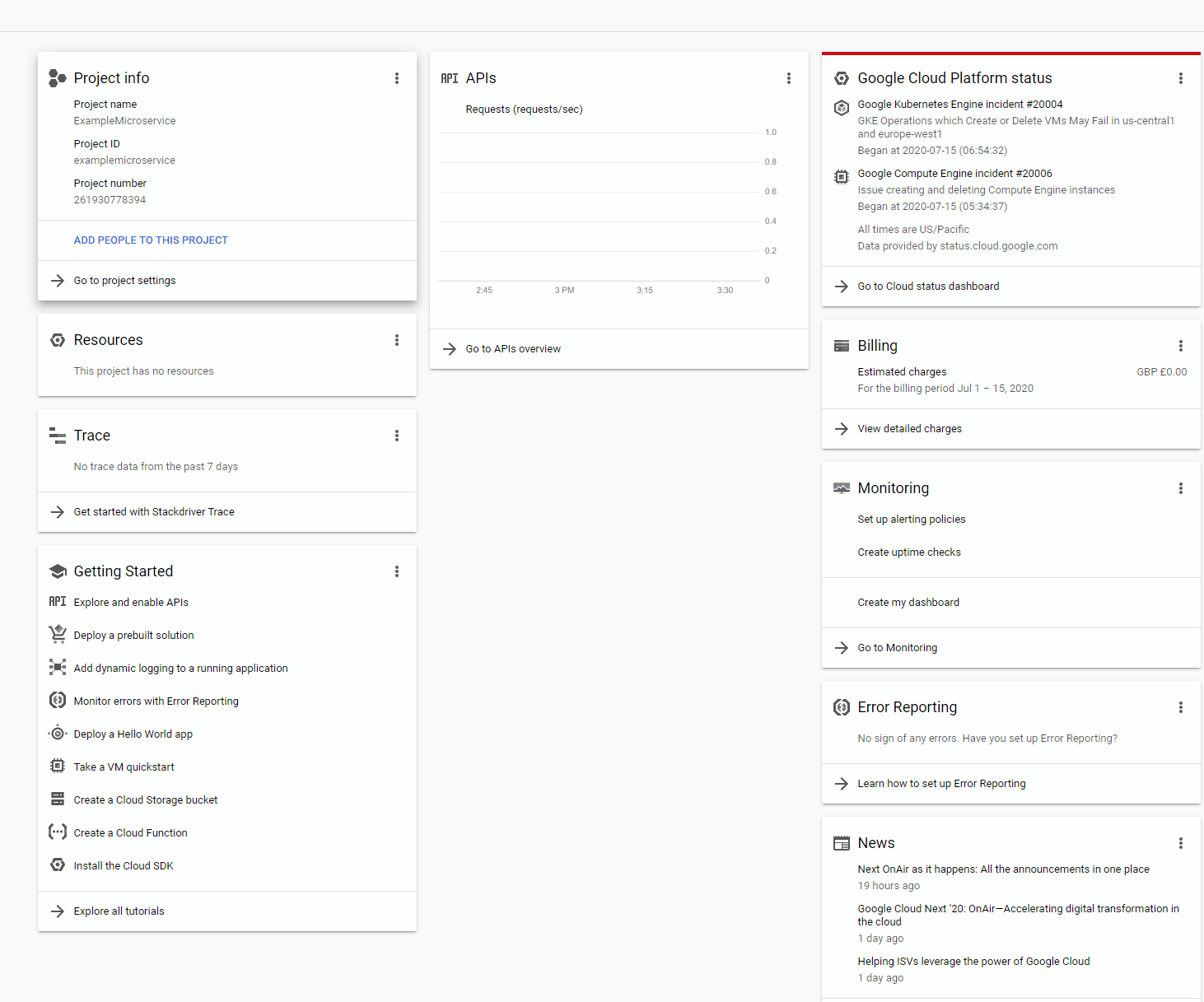Click ADD PEOPLE TO THIS PROJECT

(151, 240)
